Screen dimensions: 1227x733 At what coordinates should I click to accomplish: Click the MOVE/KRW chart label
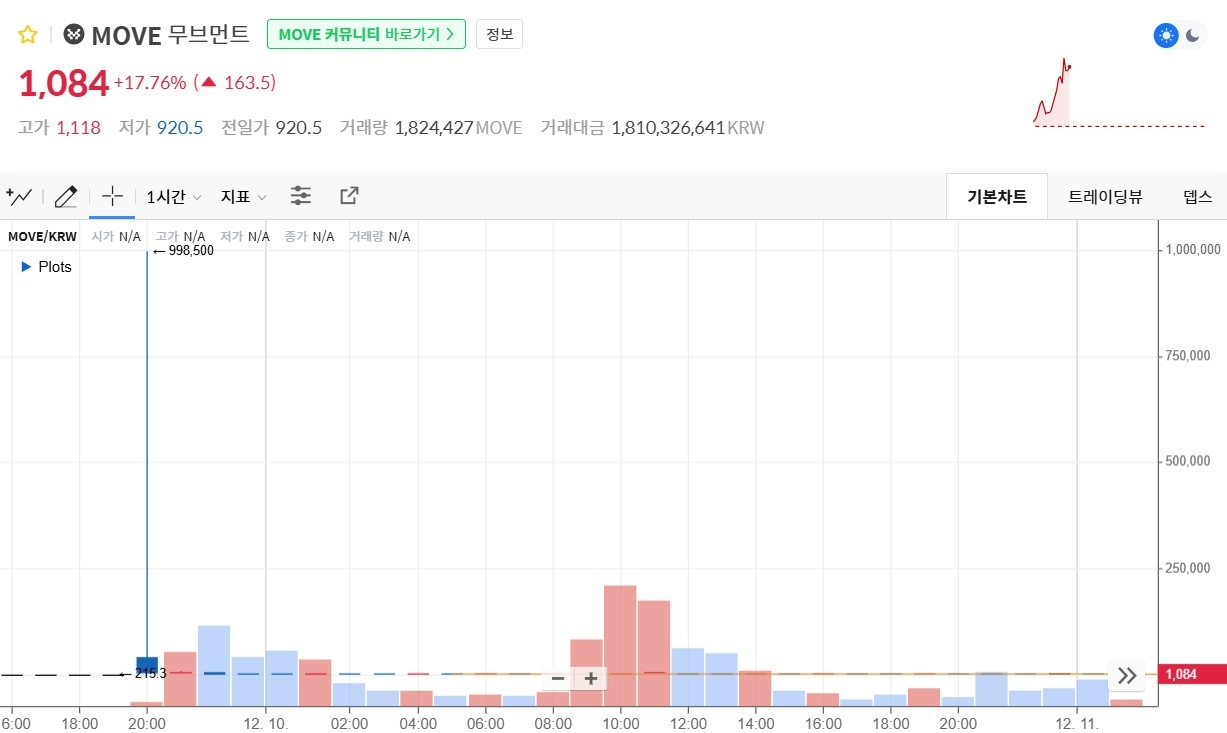pos(42,237)
